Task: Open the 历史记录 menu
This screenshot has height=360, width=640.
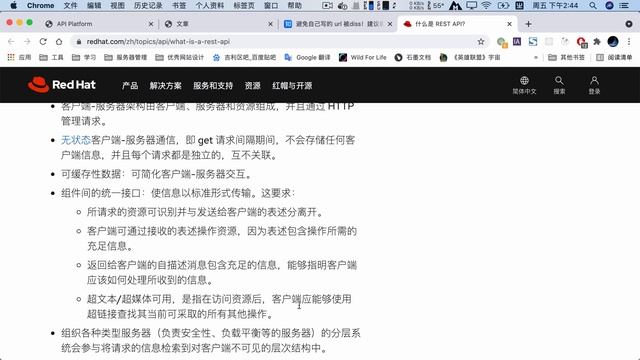Action: click(148, 5)
